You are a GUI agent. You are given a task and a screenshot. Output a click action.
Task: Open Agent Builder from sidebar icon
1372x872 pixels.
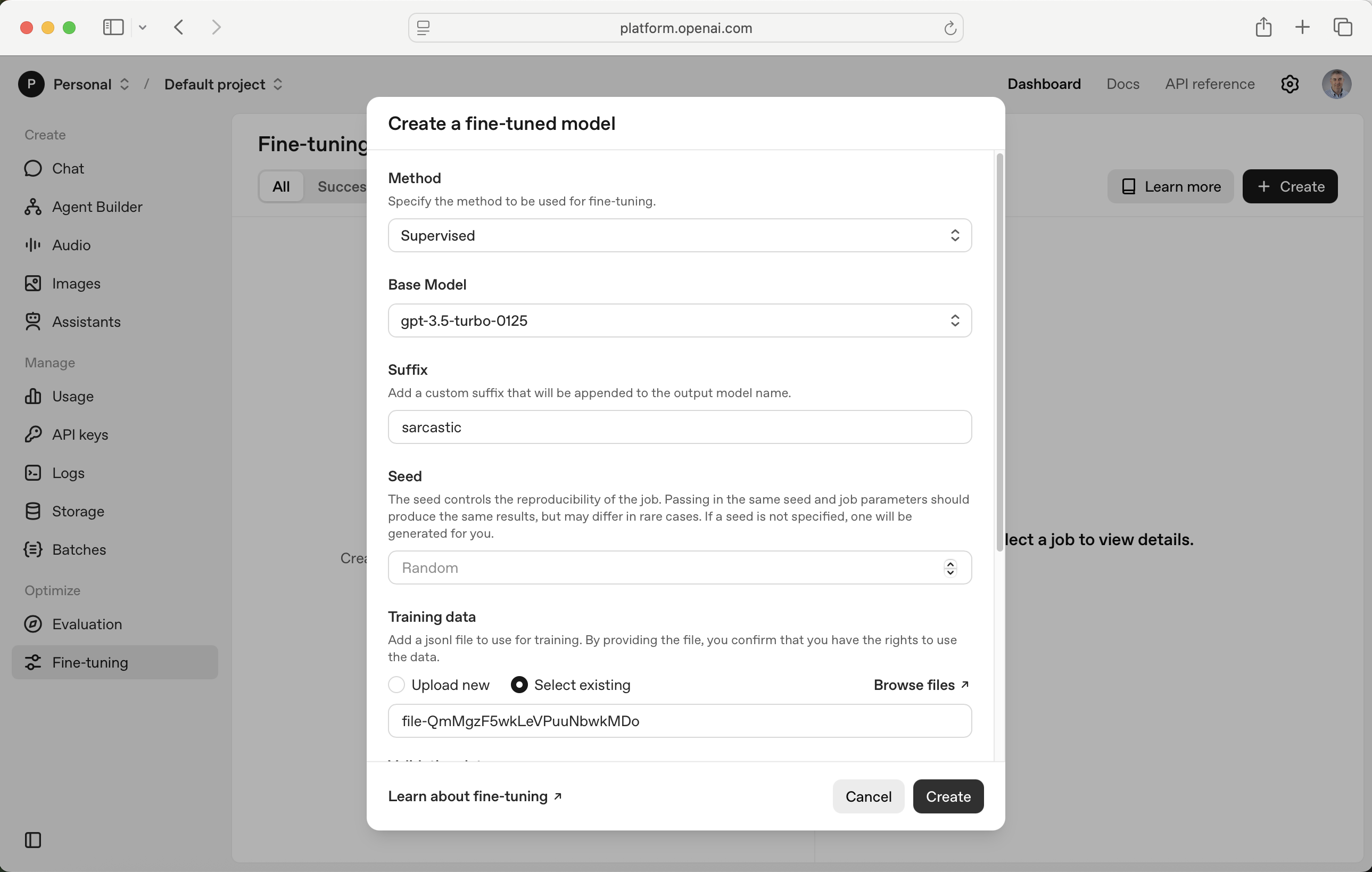coord(32,207)
